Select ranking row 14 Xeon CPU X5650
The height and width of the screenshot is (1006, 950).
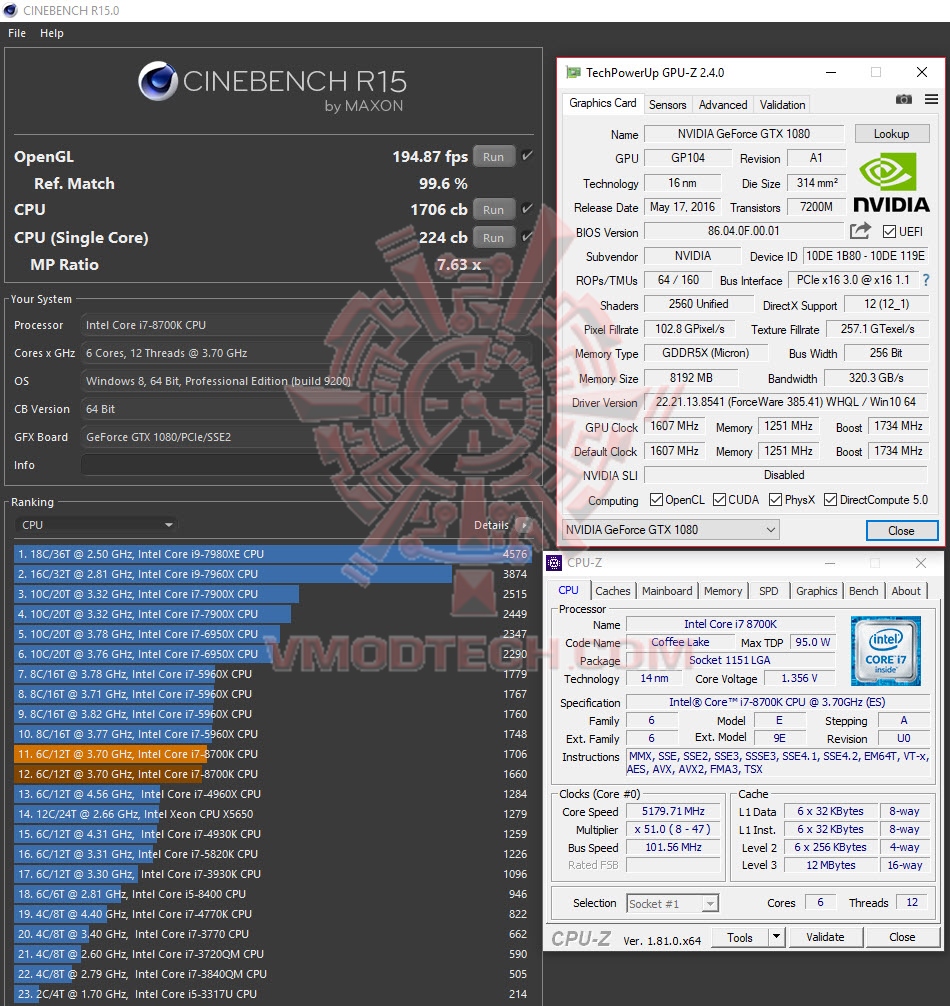[x=272, y=814]
